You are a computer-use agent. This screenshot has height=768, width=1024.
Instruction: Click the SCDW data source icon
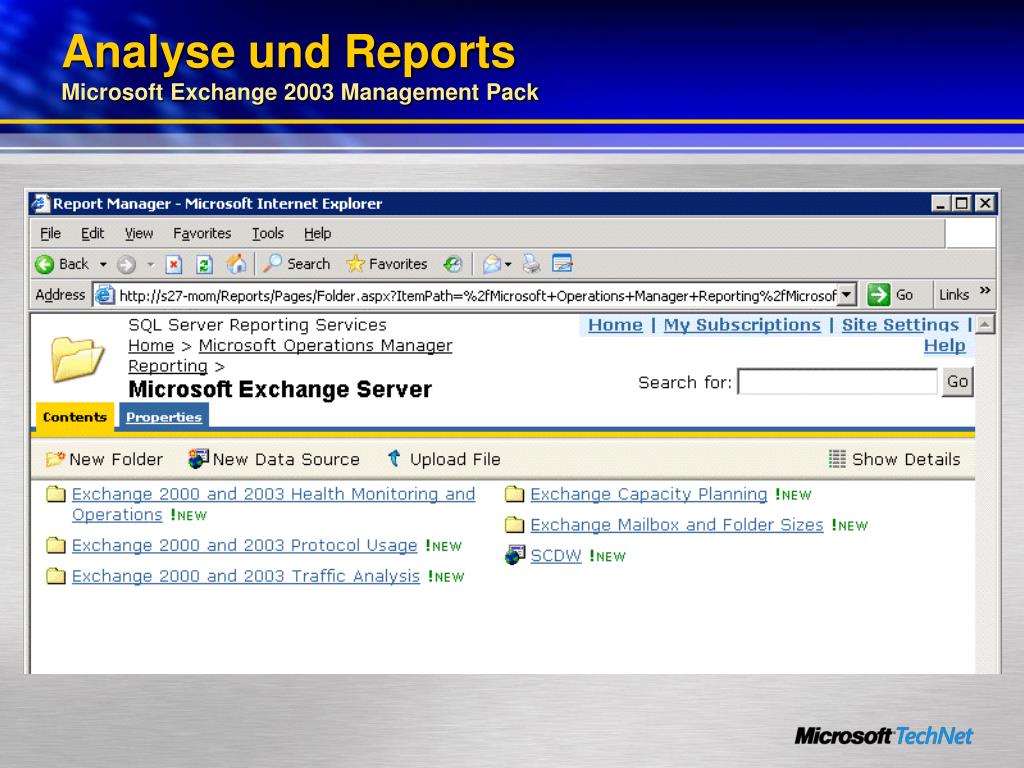515,555
